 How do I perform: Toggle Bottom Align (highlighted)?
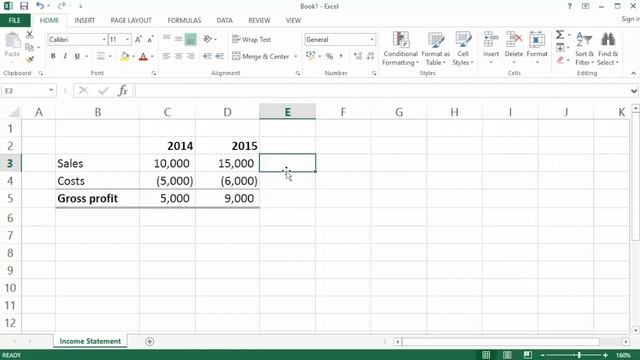191,39
